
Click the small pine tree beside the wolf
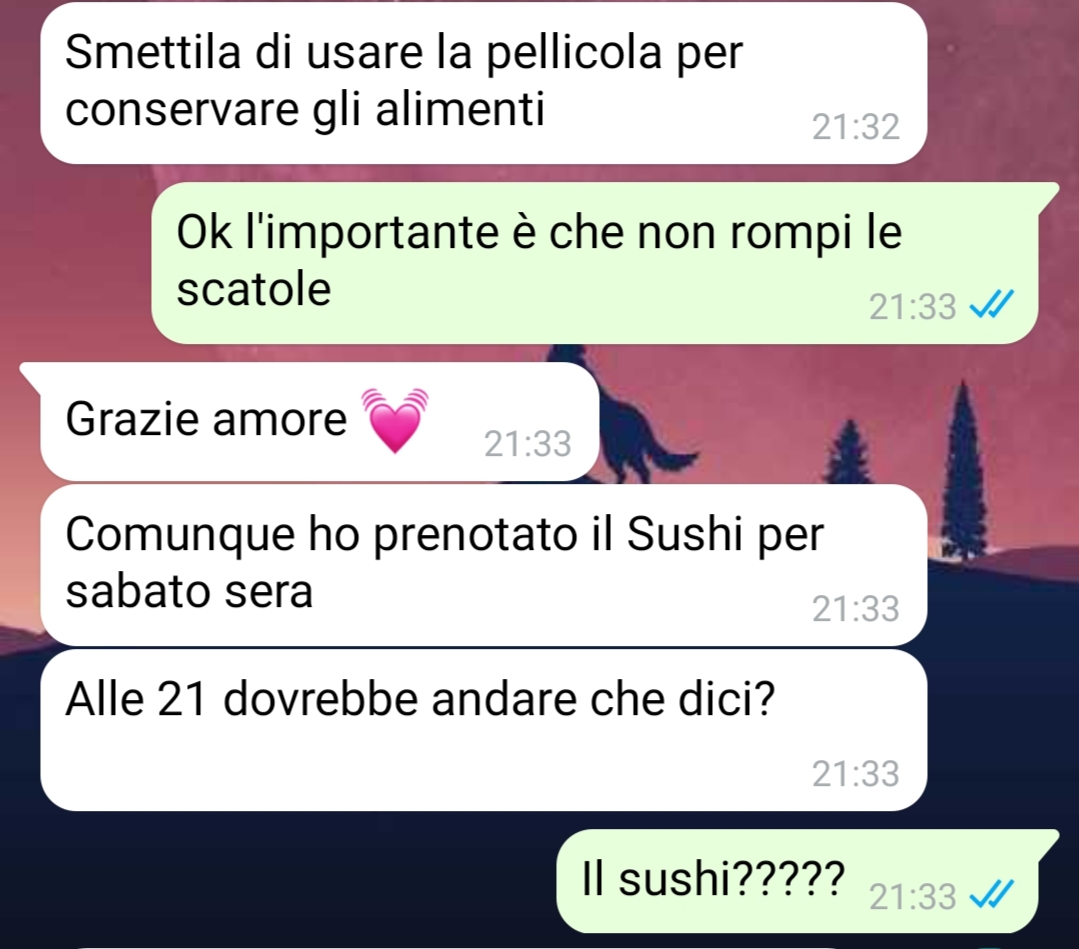point(851,453)
